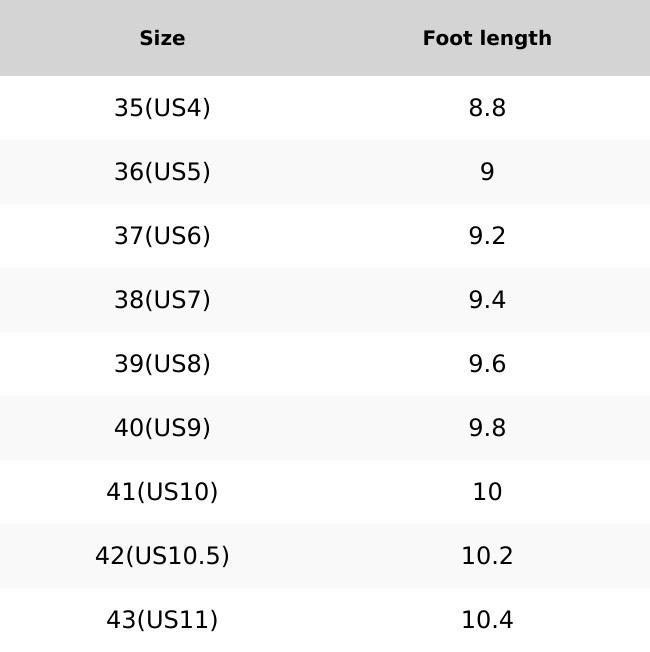The width and height of the screenshot is (650, 652).
Task: Select the 36(US5) size cell
Action: pyautogui.click(x=162, y=172)
